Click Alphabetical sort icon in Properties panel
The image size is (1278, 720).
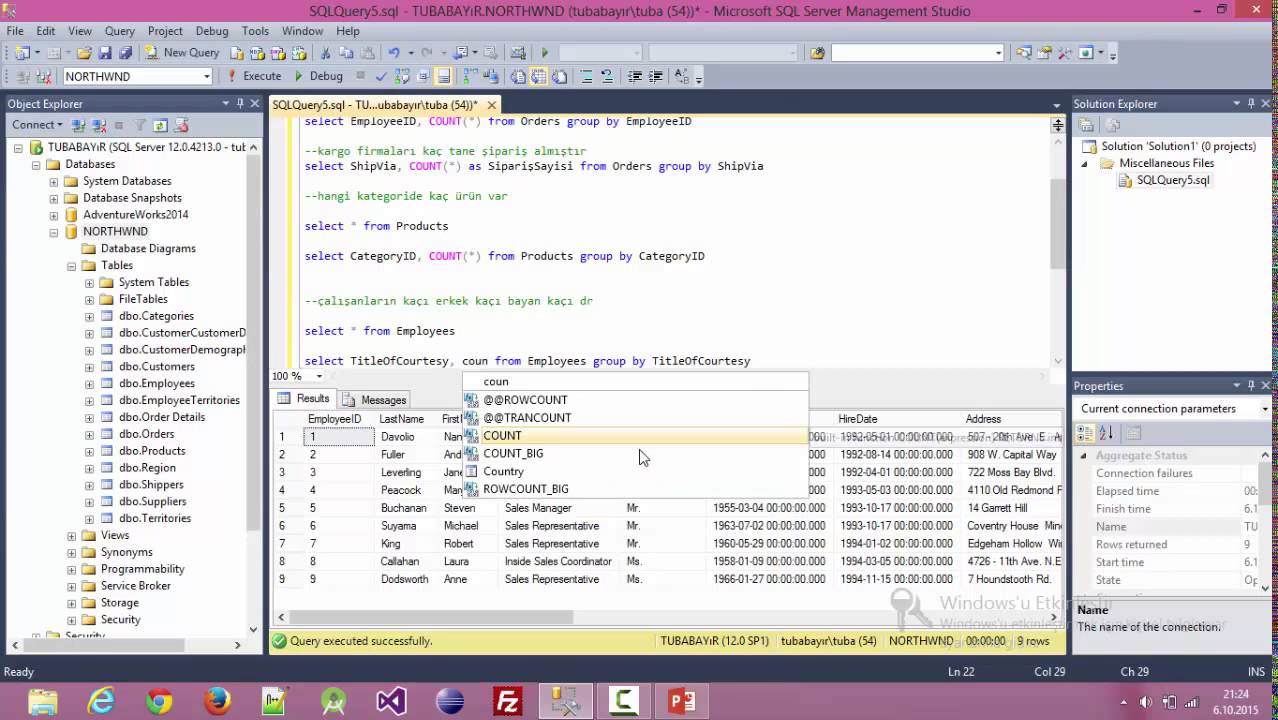click(x=1106, y=433)
